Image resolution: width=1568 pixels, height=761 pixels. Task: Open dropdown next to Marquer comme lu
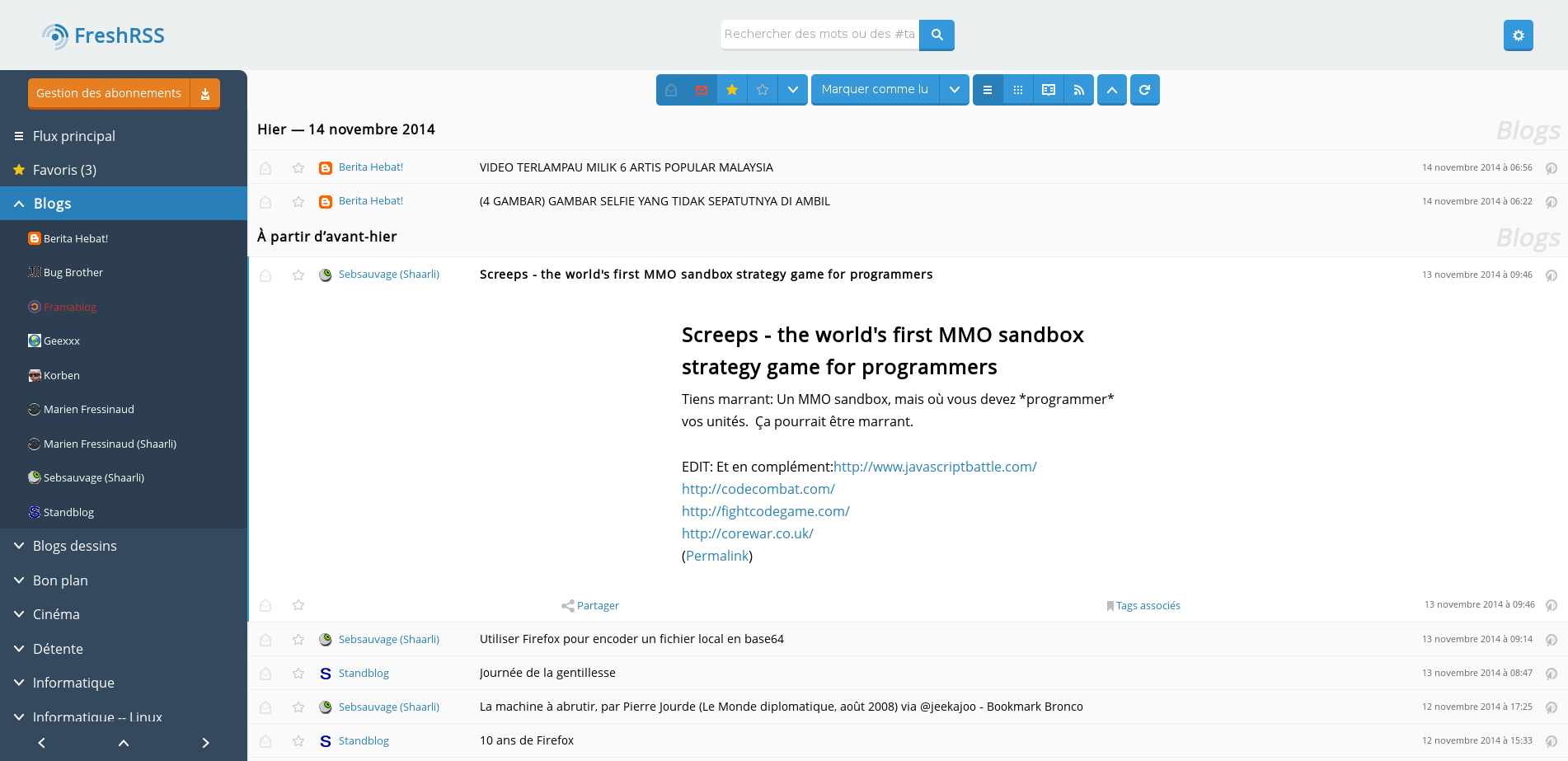[954, 90]
